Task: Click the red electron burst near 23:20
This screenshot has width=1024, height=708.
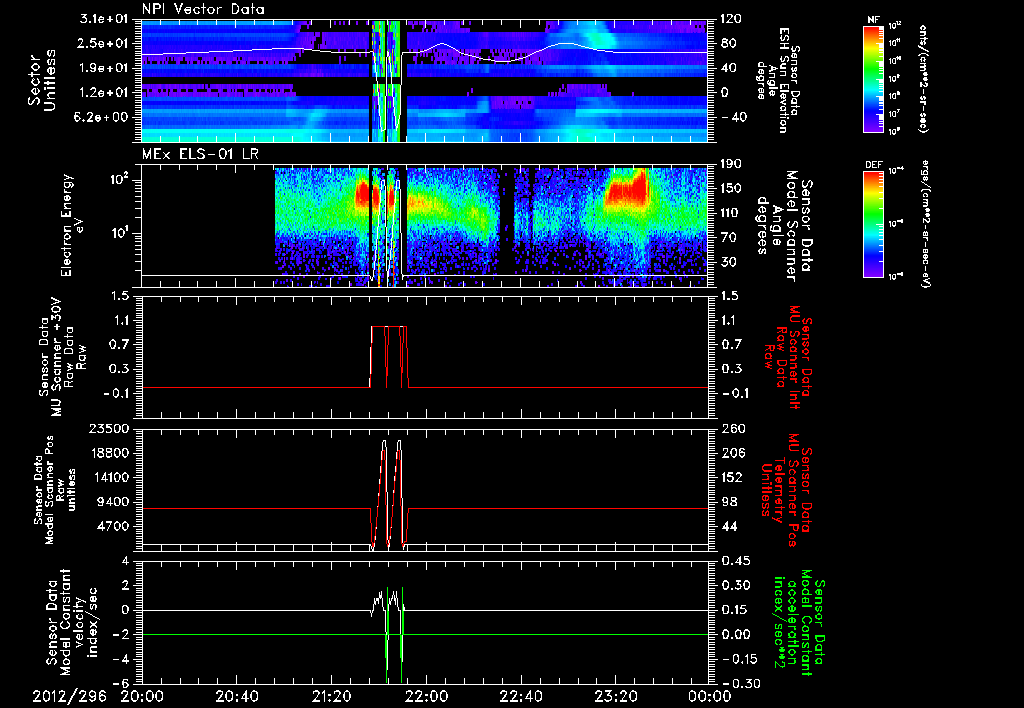Action: [625, 188]
